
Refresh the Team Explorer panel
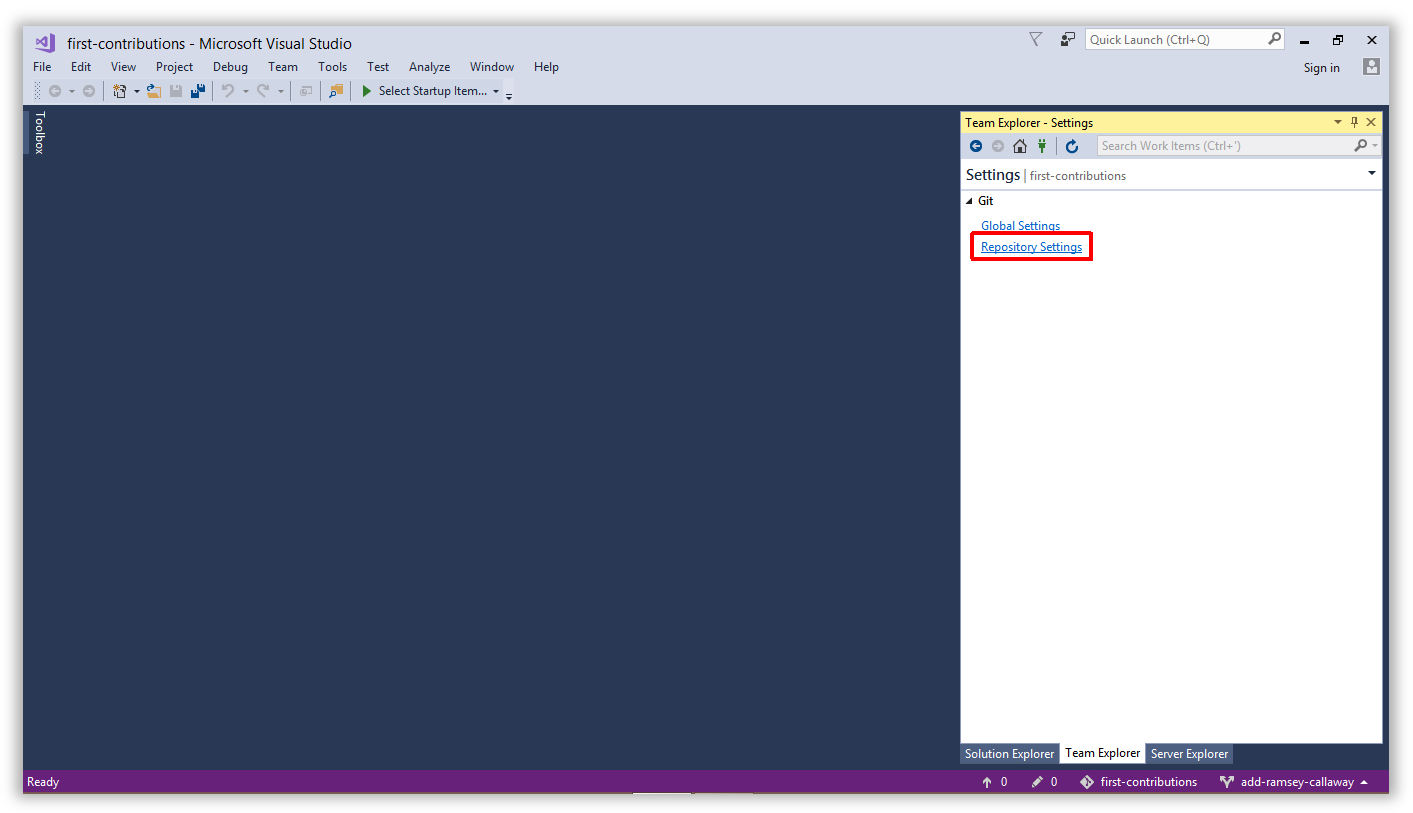(1072, 146)
